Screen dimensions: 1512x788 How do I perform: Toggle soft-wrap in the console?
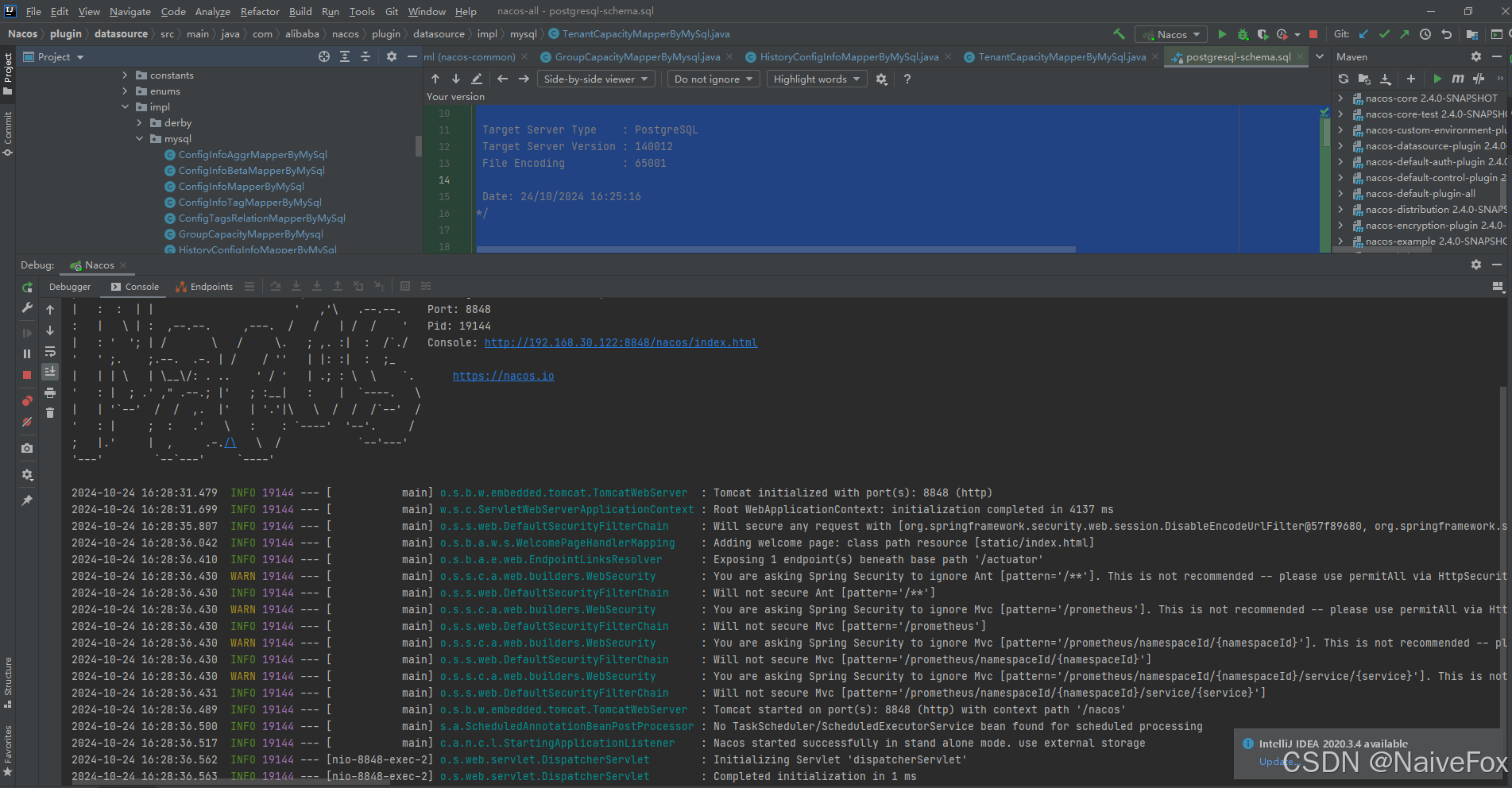[x=50, y=352]
